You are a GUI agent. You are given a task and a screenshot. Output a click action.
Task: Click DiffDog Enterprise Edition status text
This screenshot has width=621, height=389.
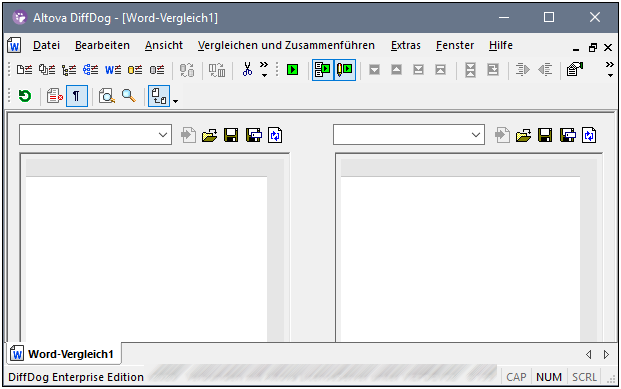coord(76,377)
